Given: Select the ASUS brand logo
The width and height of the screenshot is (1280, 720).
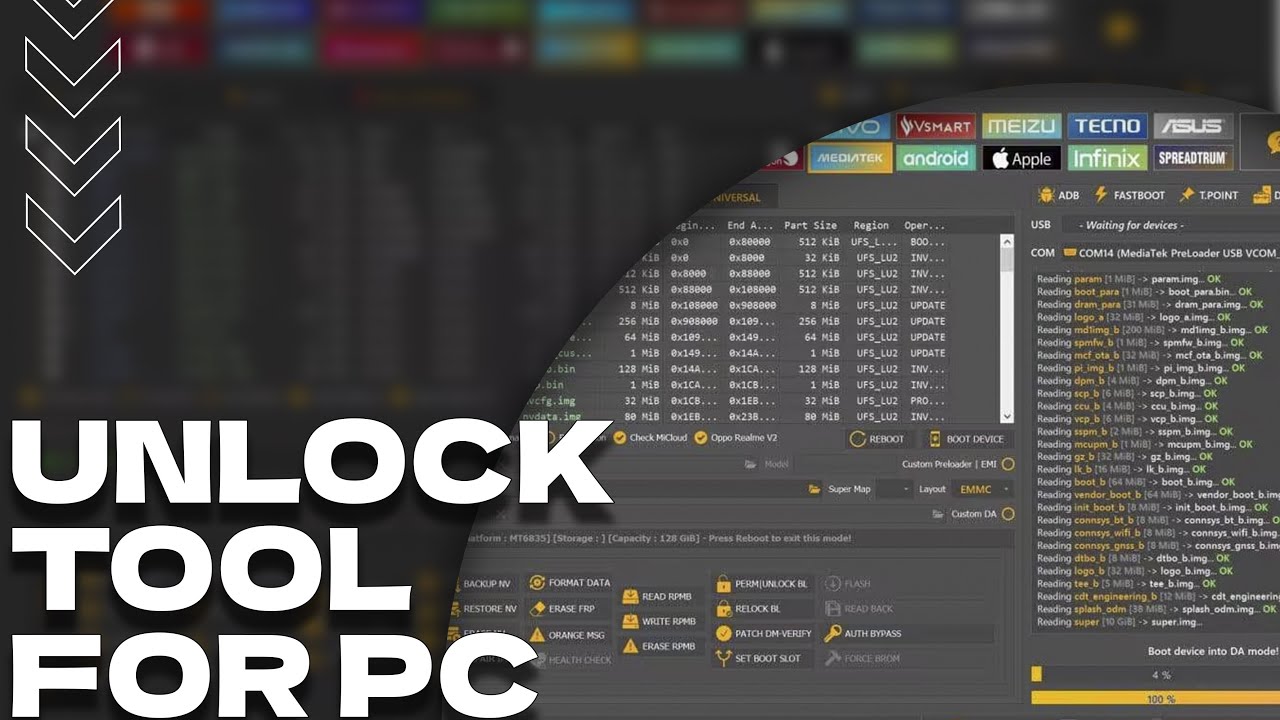Looking at the screenshot, I should (x=1193, y=126).
